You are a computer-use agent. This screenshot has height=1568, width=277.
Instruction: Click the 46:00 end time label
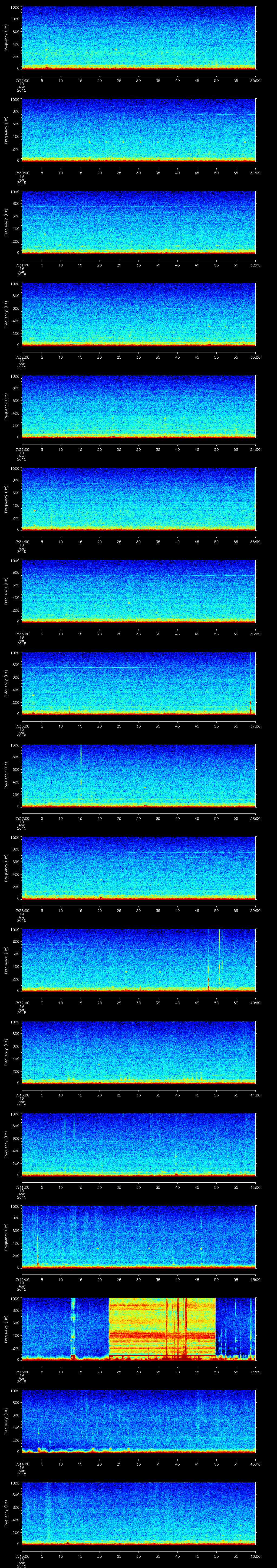point(255,1556)
